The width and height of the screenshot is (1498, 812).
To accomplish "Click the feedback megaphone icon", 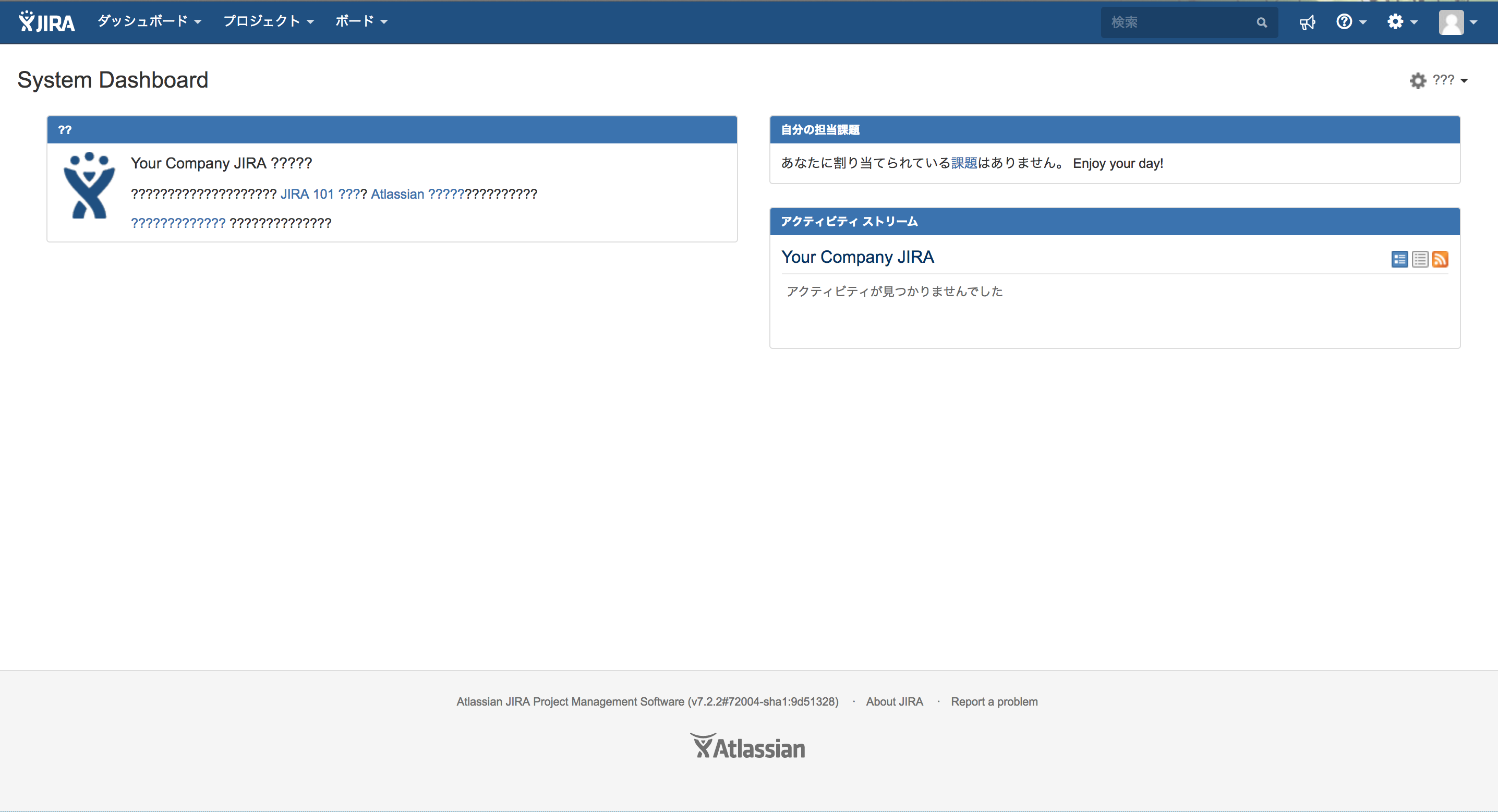I will [1307, 22].
